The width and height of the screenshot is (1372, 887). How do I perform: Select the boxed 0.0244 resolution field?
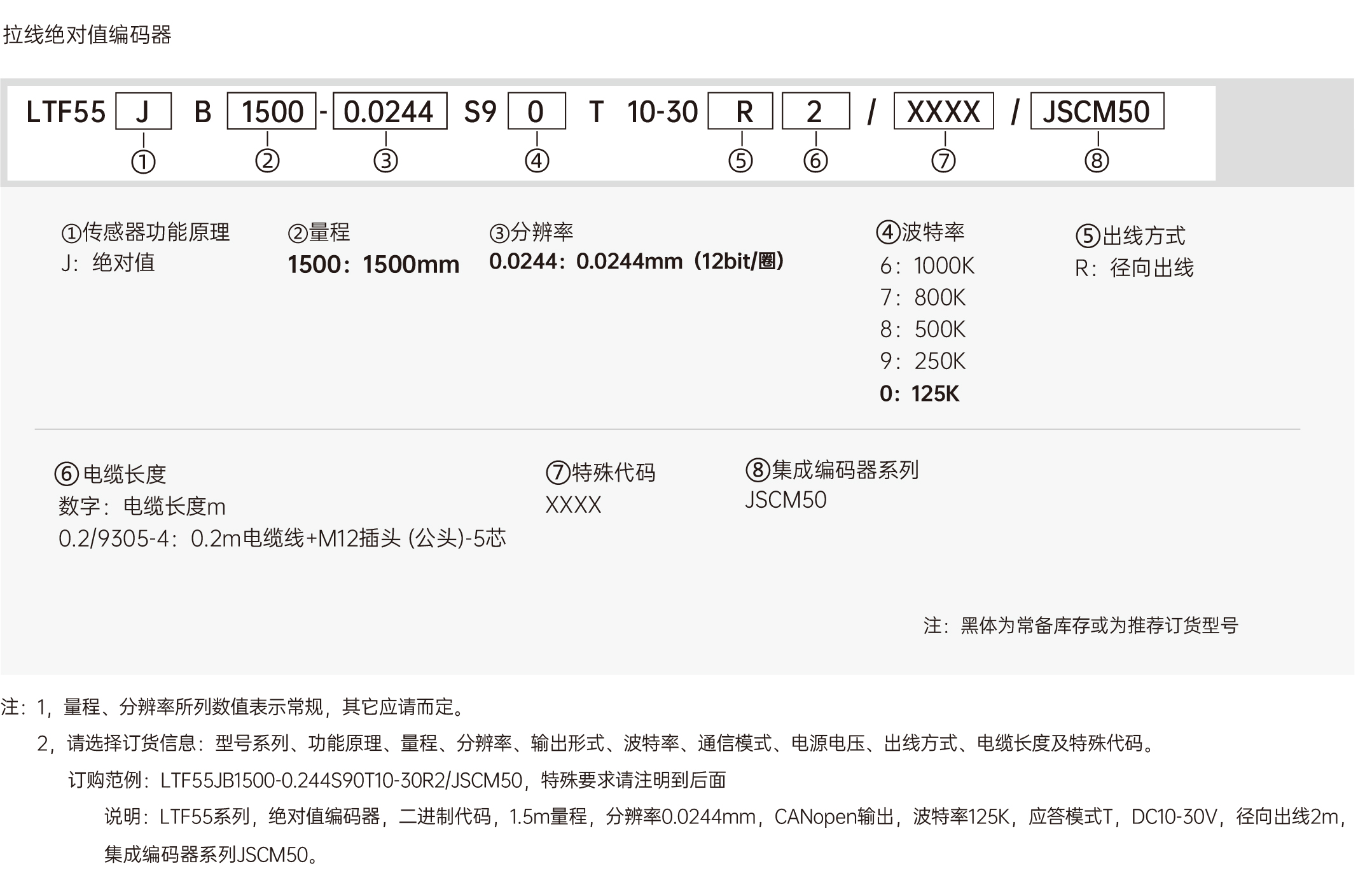[x=390, y=111]
